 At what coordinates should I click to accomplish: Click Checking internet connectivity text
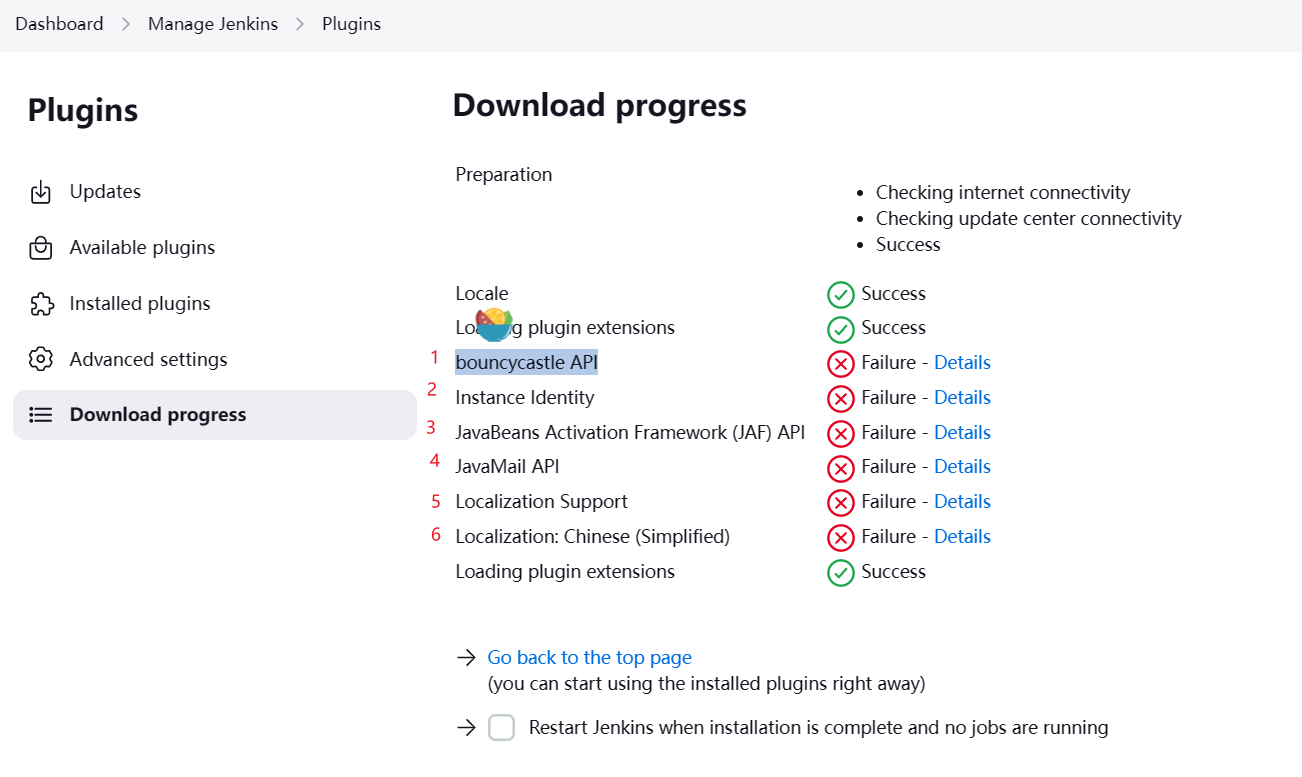1003,192
